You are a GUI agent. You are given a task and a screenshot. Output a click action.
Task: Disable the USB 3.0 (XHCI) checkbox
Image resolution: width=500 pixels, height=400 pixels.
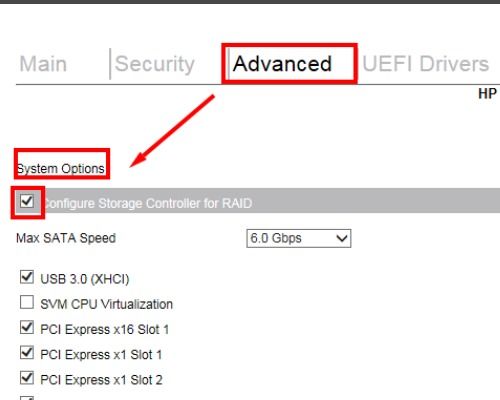[27, 277]
